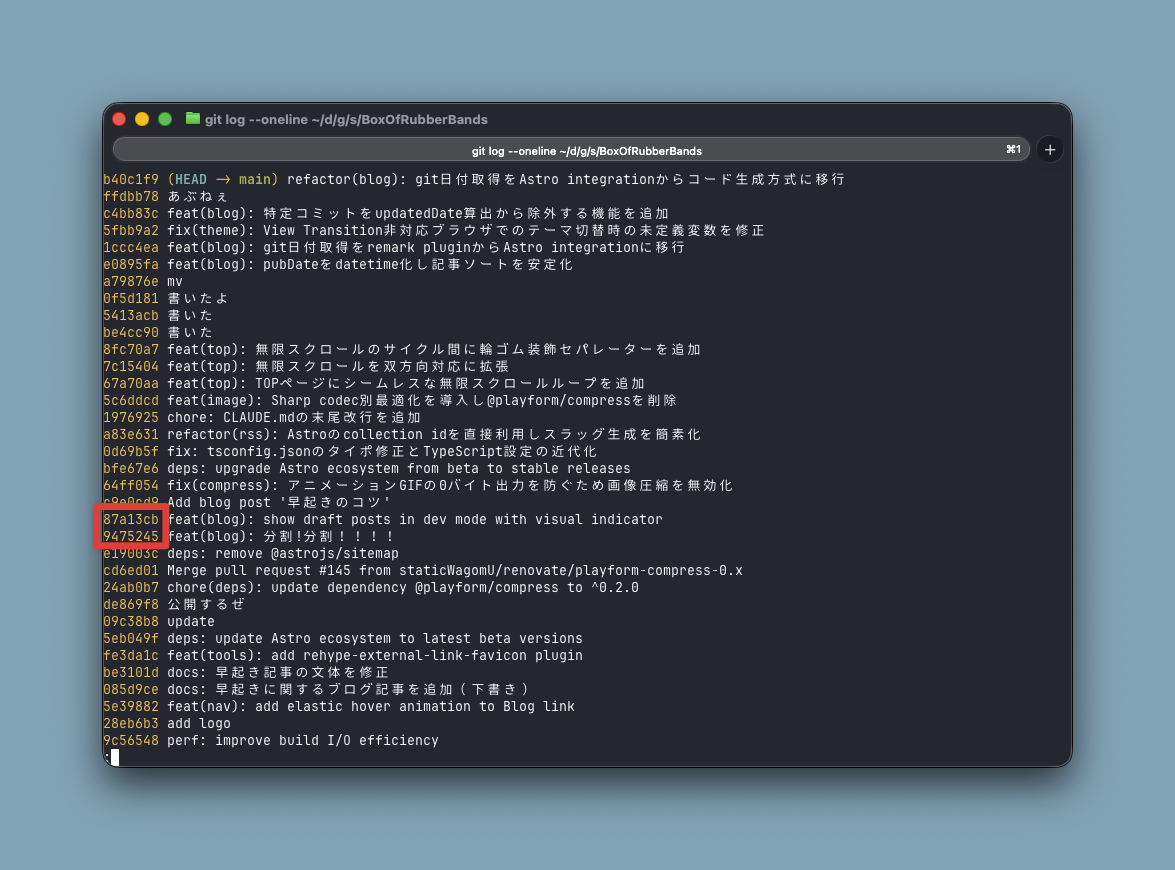Click commit hash 9475245
The width and height of the screenshot is (1175, 870).
pos(131,536)
